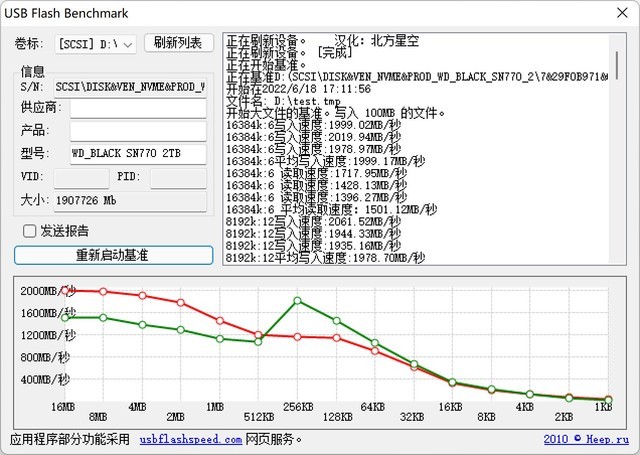
Task: Click log line 平均写入速度:1999.17MB/秒
Action: [x=325, y=162]
